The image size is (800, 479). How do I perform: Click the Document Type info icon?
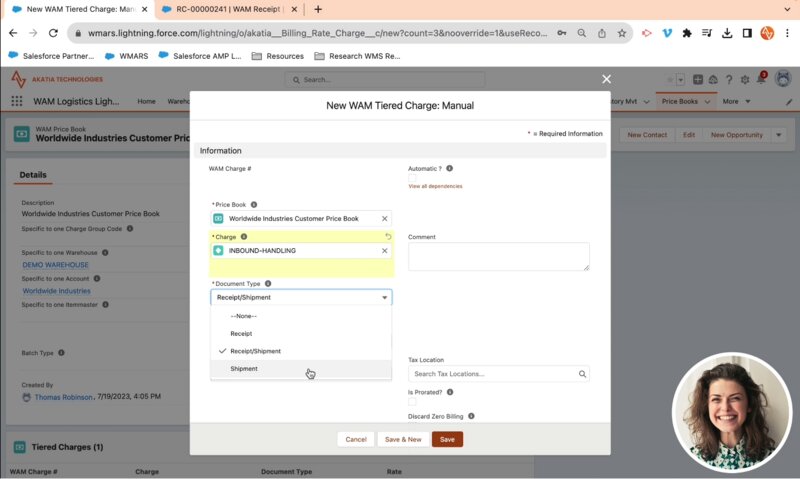(267, 284)
